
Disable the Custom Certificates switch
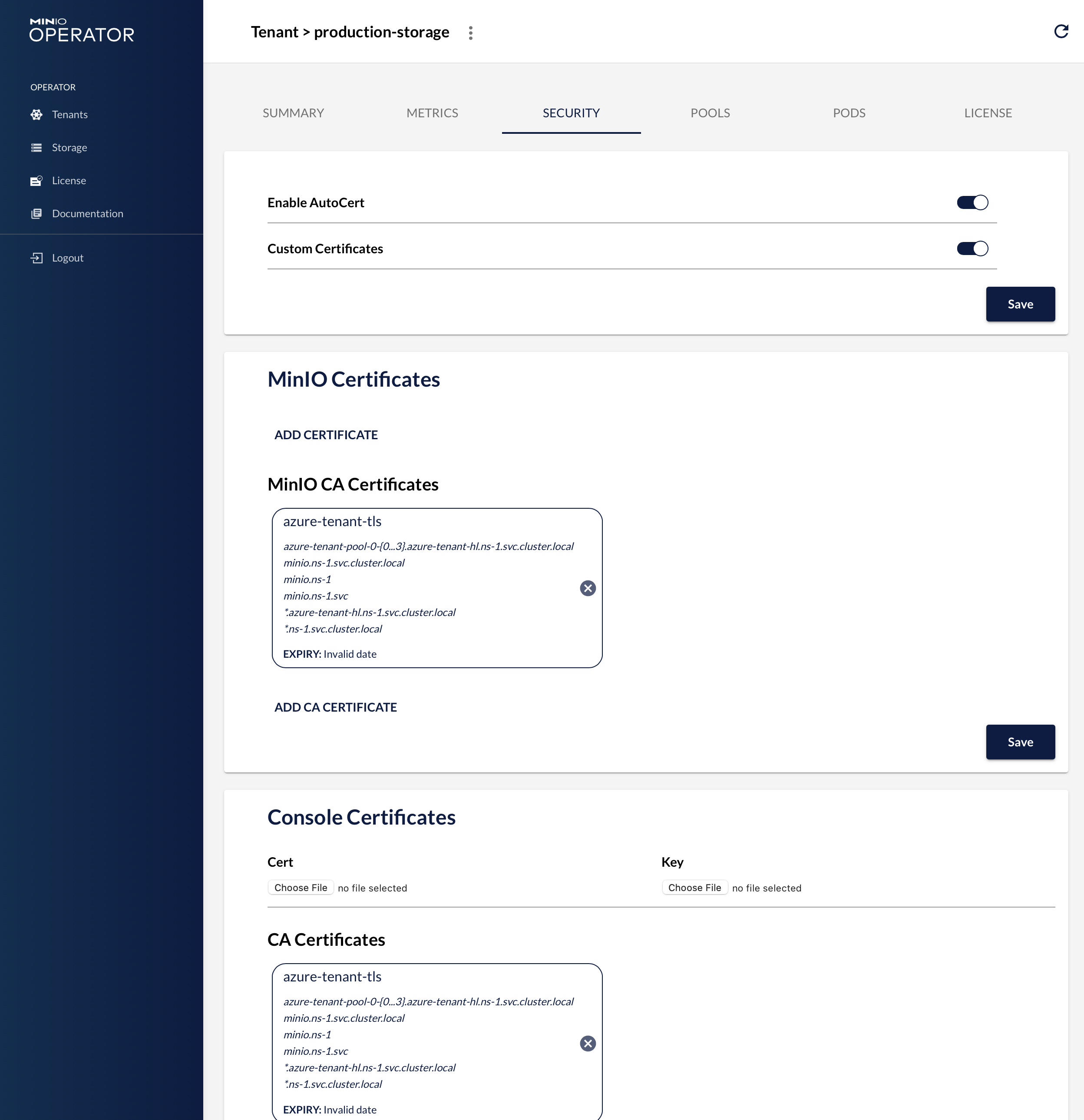[972, 249]
